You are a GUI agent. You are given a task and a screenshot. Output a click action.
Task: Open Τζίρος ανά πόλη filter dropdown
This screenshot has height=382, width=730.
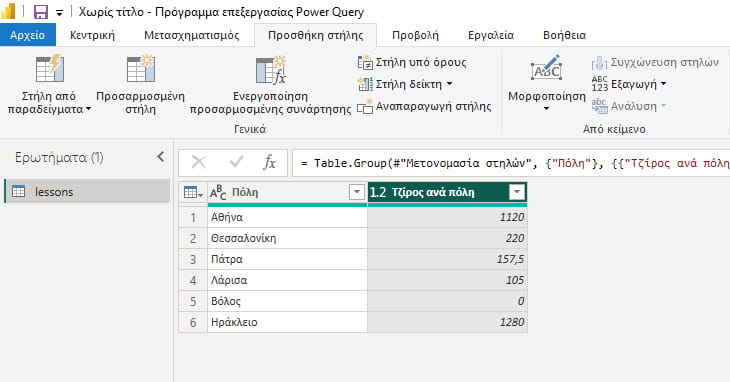(517, 192)
